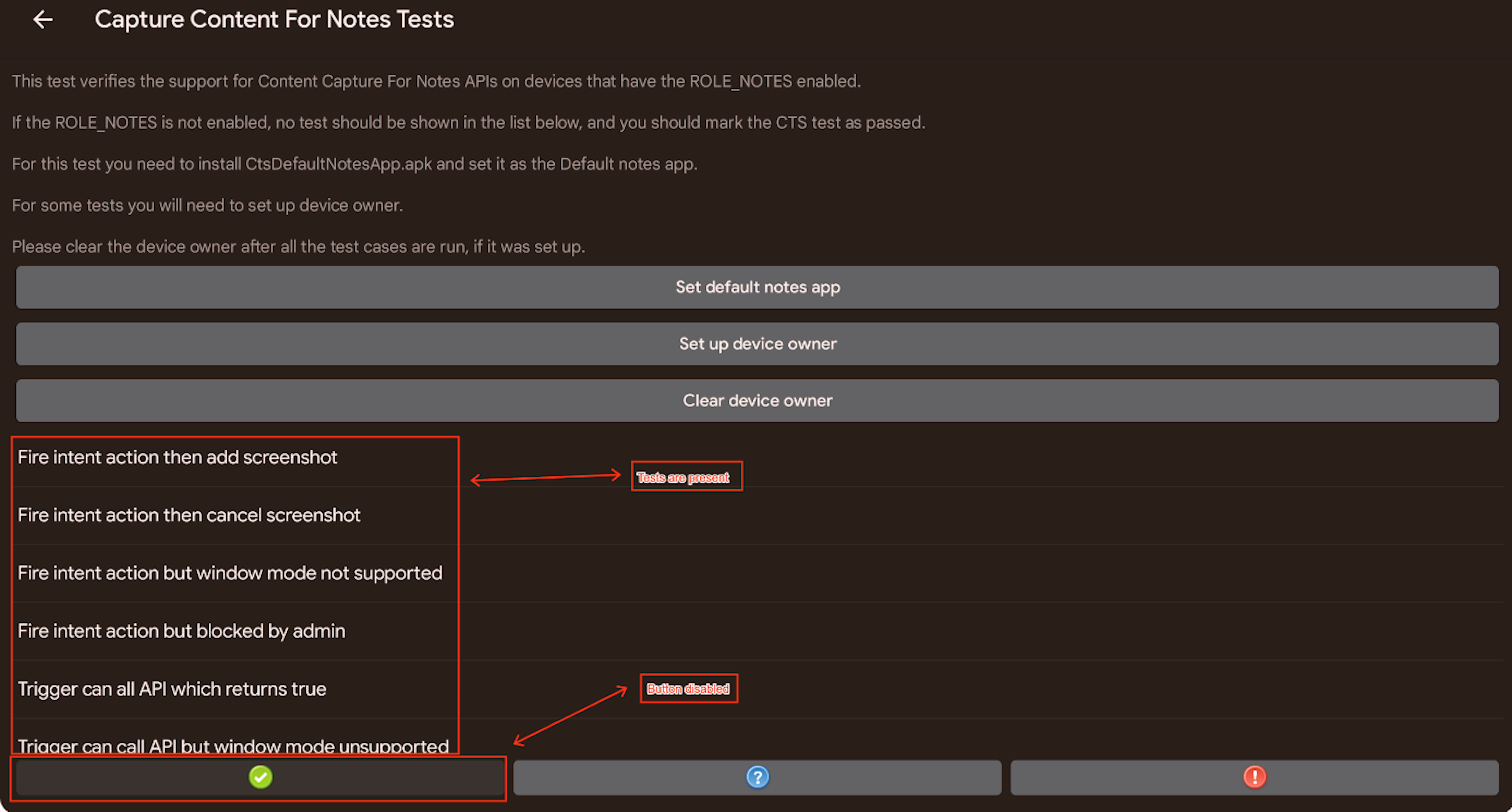The height and width of the screenshot is (812, 1512).
Task: Click the blue question mark info button
Action: pos(757,777)
